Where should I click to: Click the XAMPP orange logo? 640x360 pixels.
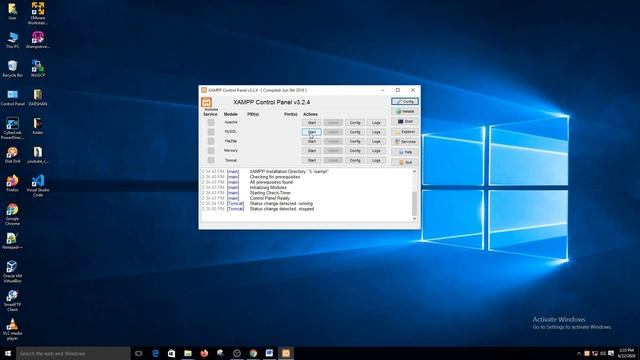[x=206, y=102]
